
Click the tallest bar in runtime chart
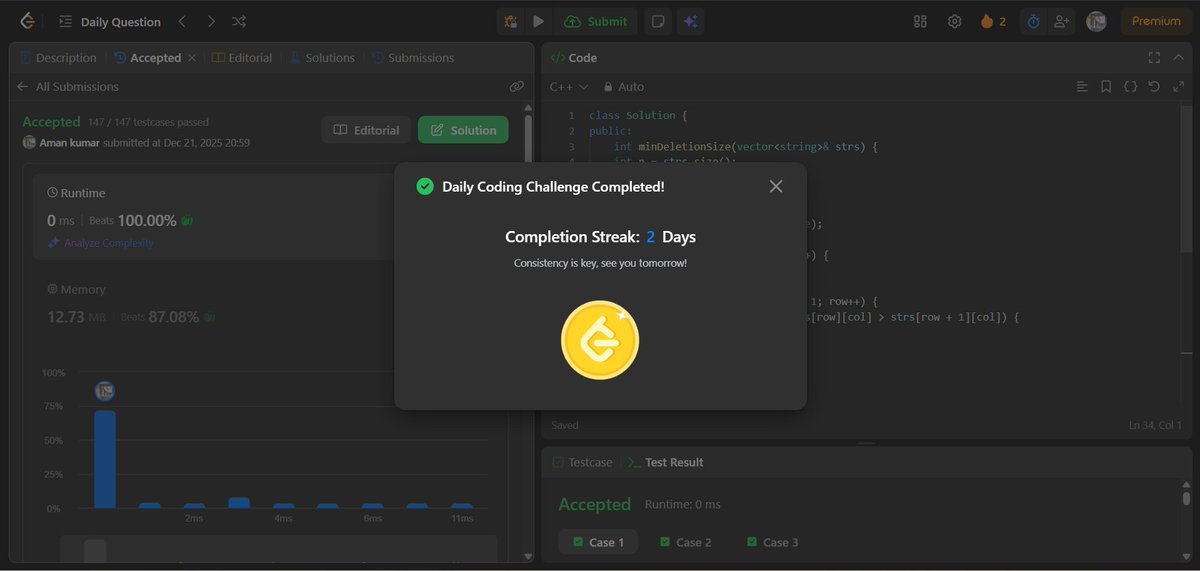tap(105, 459)
